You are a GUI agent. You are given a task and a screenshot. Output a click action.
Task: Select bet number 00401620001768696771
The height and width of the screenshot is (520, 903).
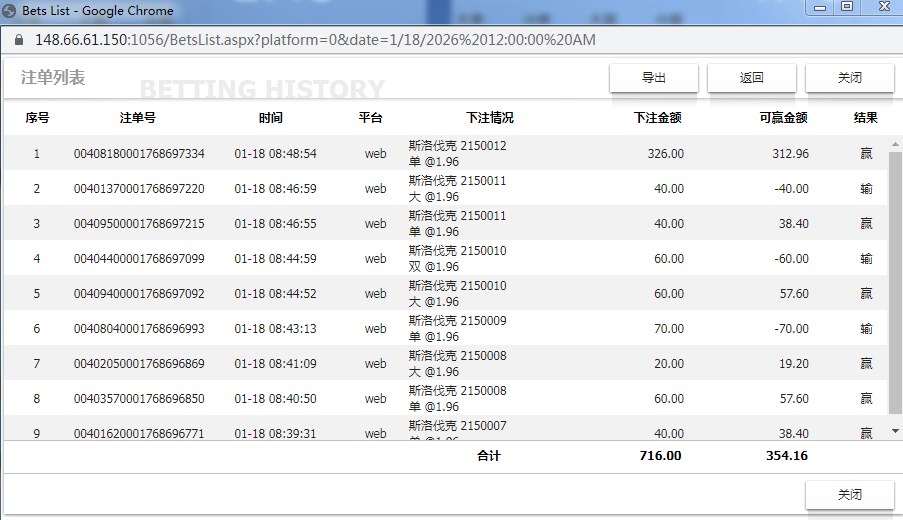click(139, 434)
